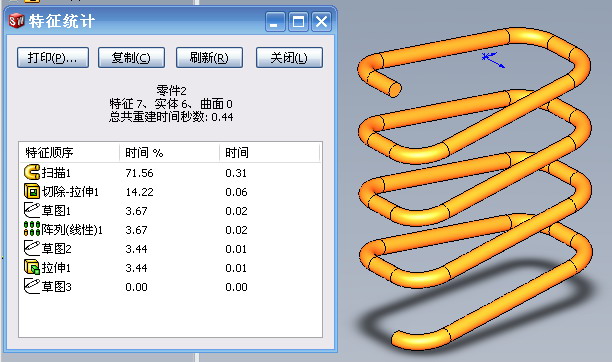This screenshot has height=362, width=612.
Task: Select the 草图3 sketch icon
Action: coord(32,286)
